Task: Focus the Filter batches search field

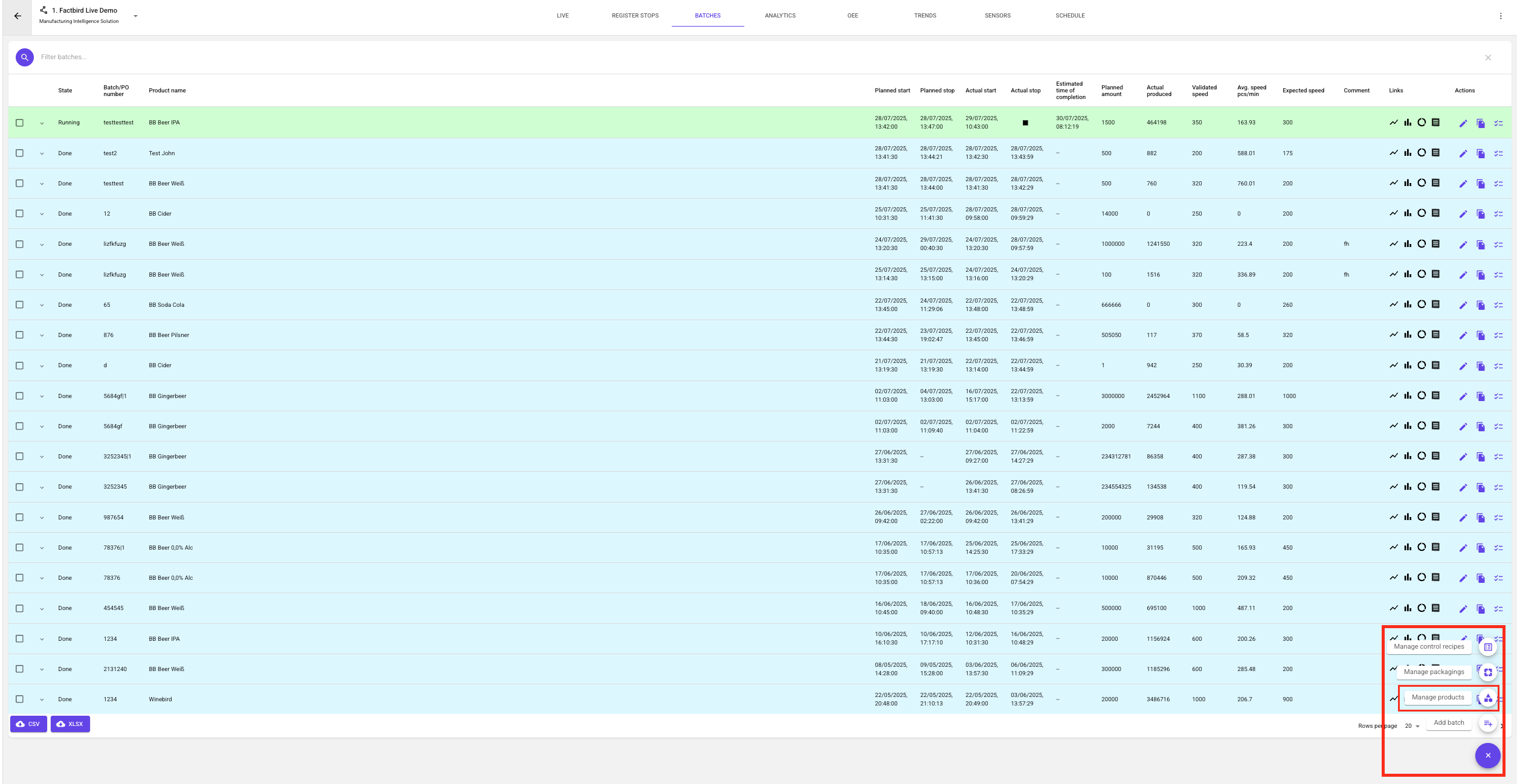Action: 755,57
